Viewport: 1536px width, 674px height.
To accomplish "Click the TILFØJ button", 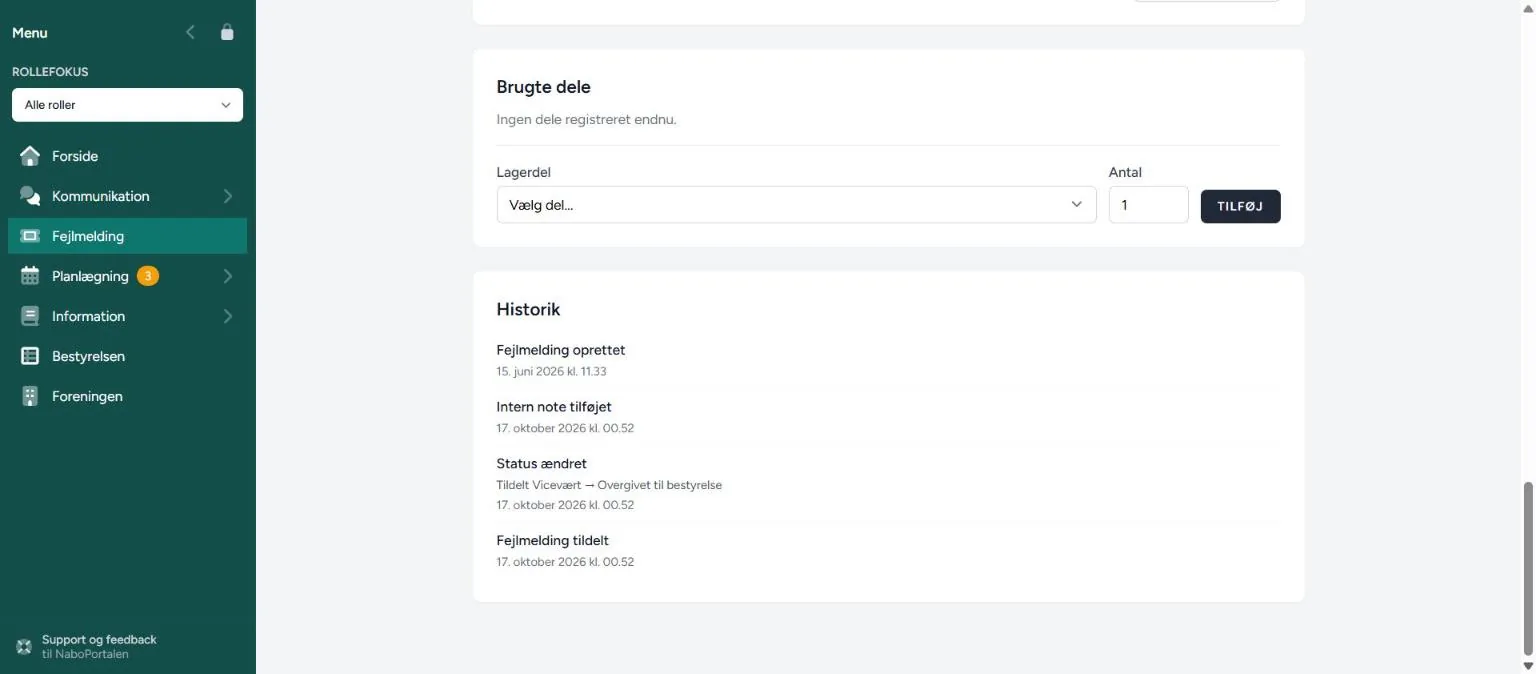I will 1240,206.
